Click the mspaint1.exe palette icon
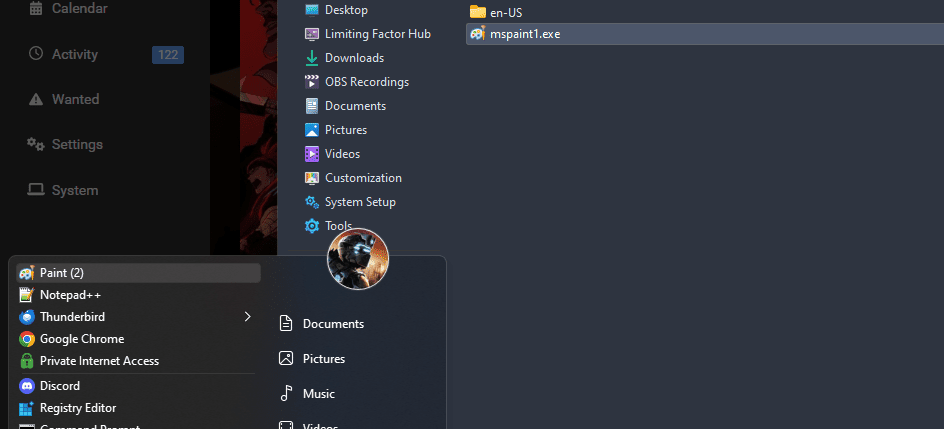 point(477,34)
